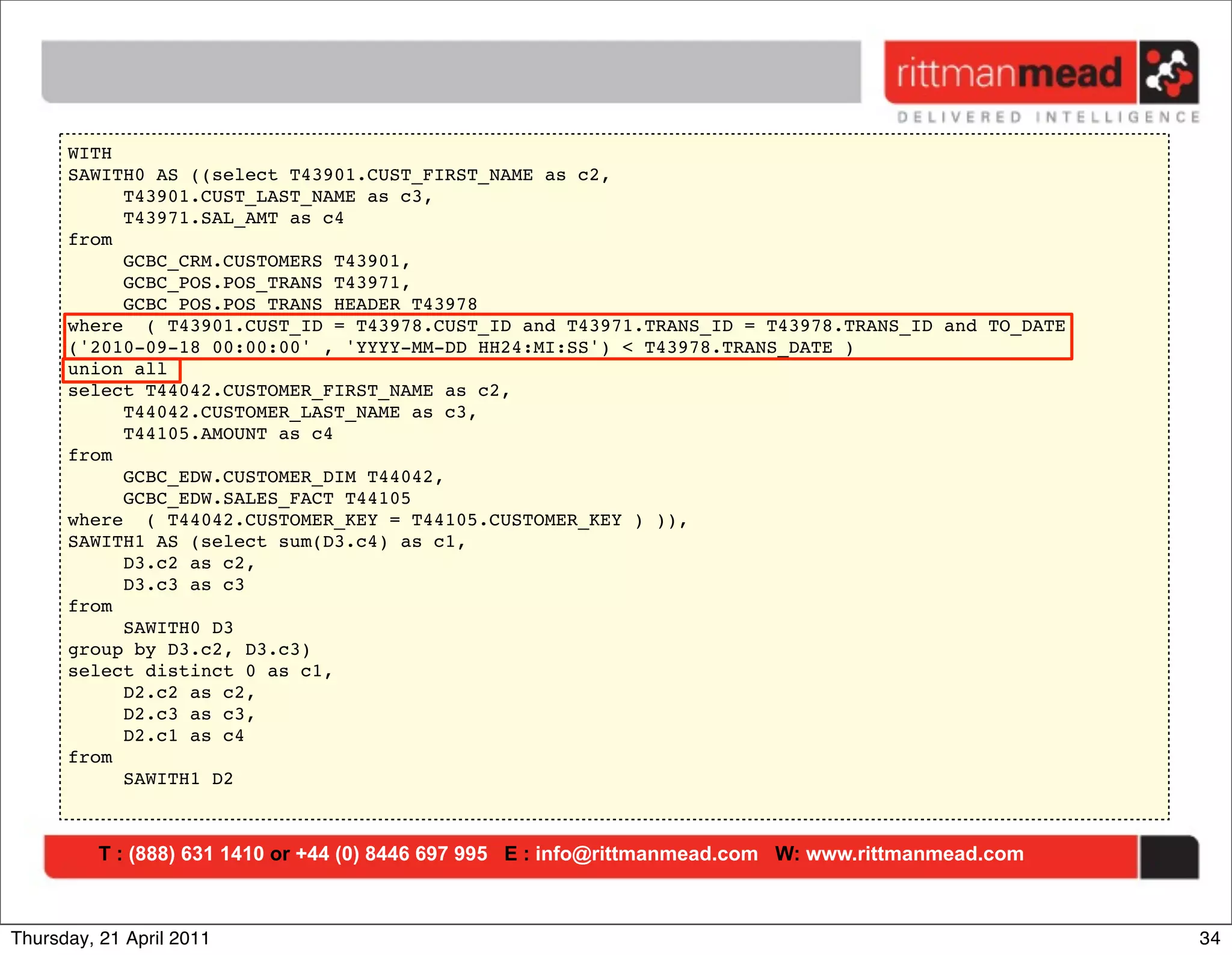Screen dimensions: 1232x955
Task: Click the group by D3.c2, D3.c3 line
Action: pos(188,650)
